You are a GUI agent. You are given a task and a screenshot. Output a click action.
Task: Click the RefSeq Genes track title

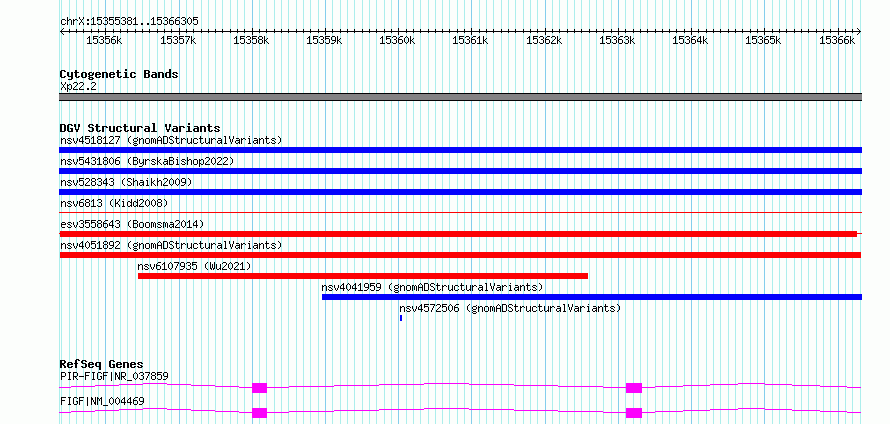click(102, 364)
